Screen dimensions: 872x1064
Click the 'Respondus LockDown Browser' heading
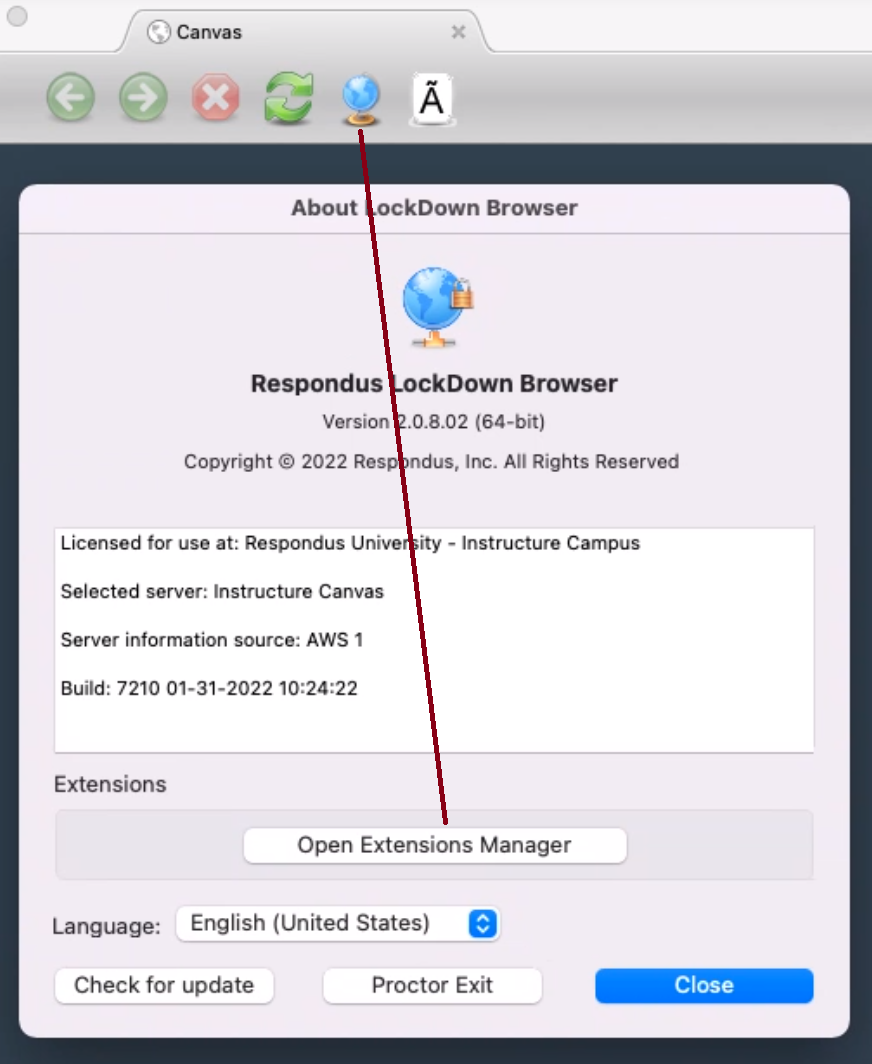coord(434,383)
